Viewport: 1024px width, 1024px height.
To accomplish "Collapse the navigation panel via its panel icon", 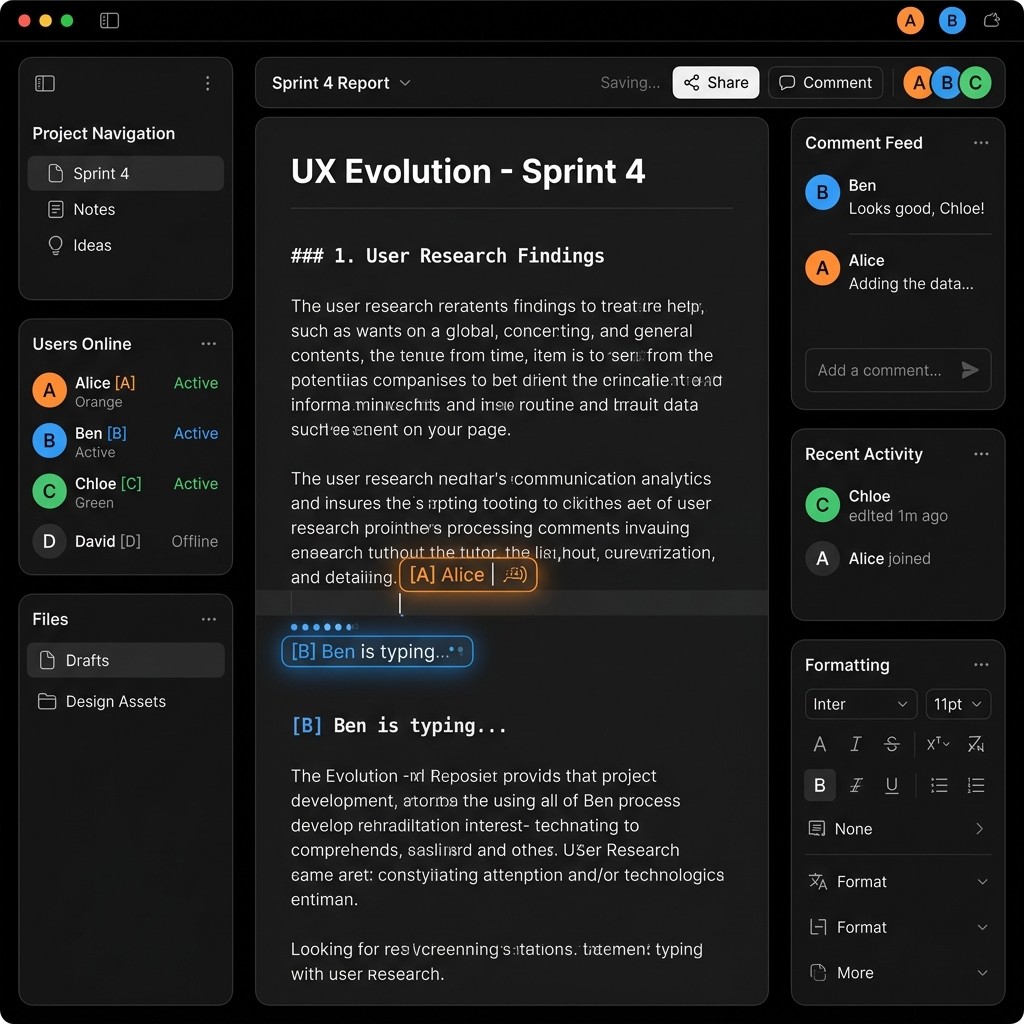I will [45, 83].
